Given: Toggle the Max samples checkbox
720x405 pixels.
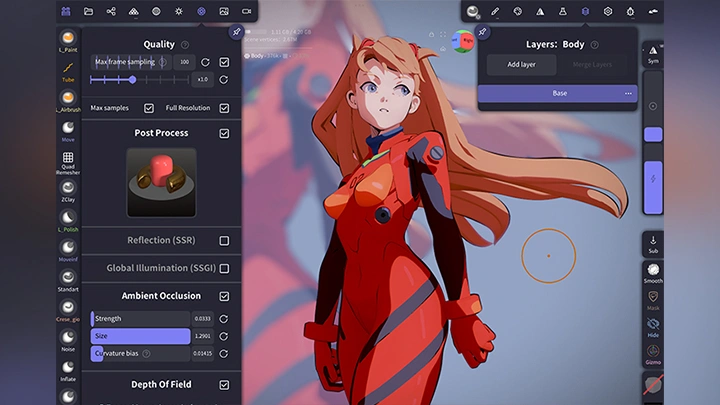Looking at the screenshot, I should click(149, 108).
